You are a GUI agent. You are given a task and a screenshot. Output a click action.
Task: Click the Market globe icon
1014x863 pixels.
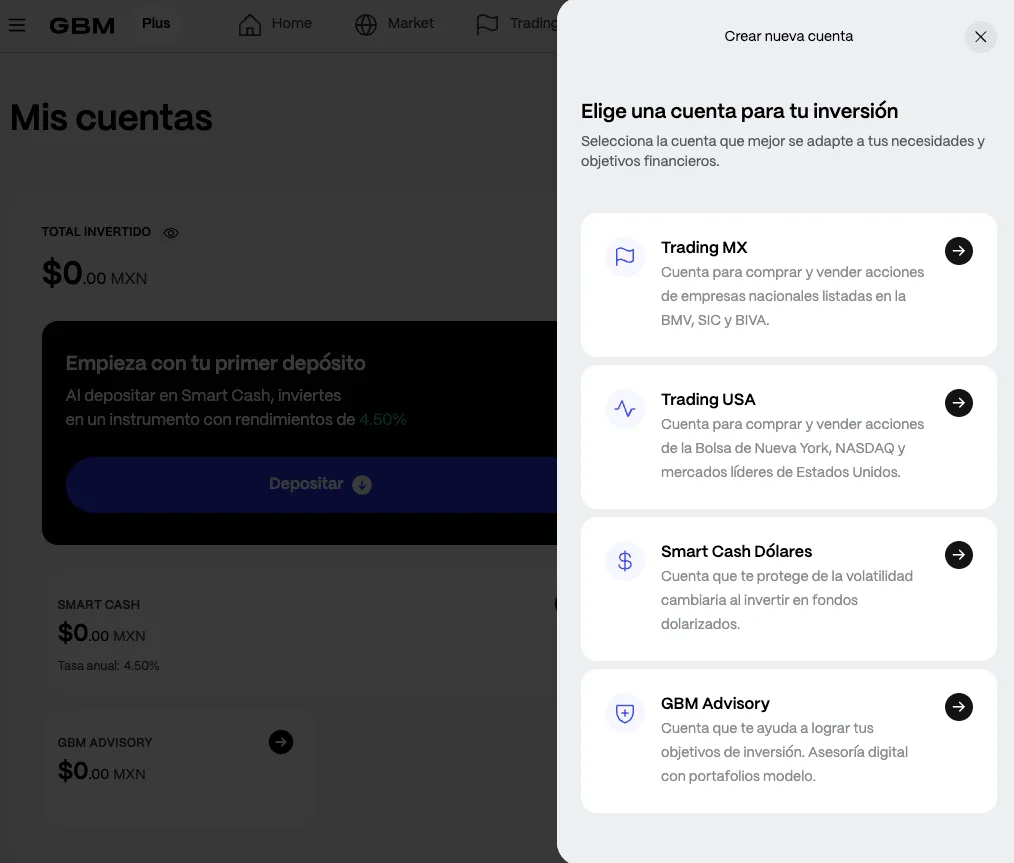coord(365,25)
